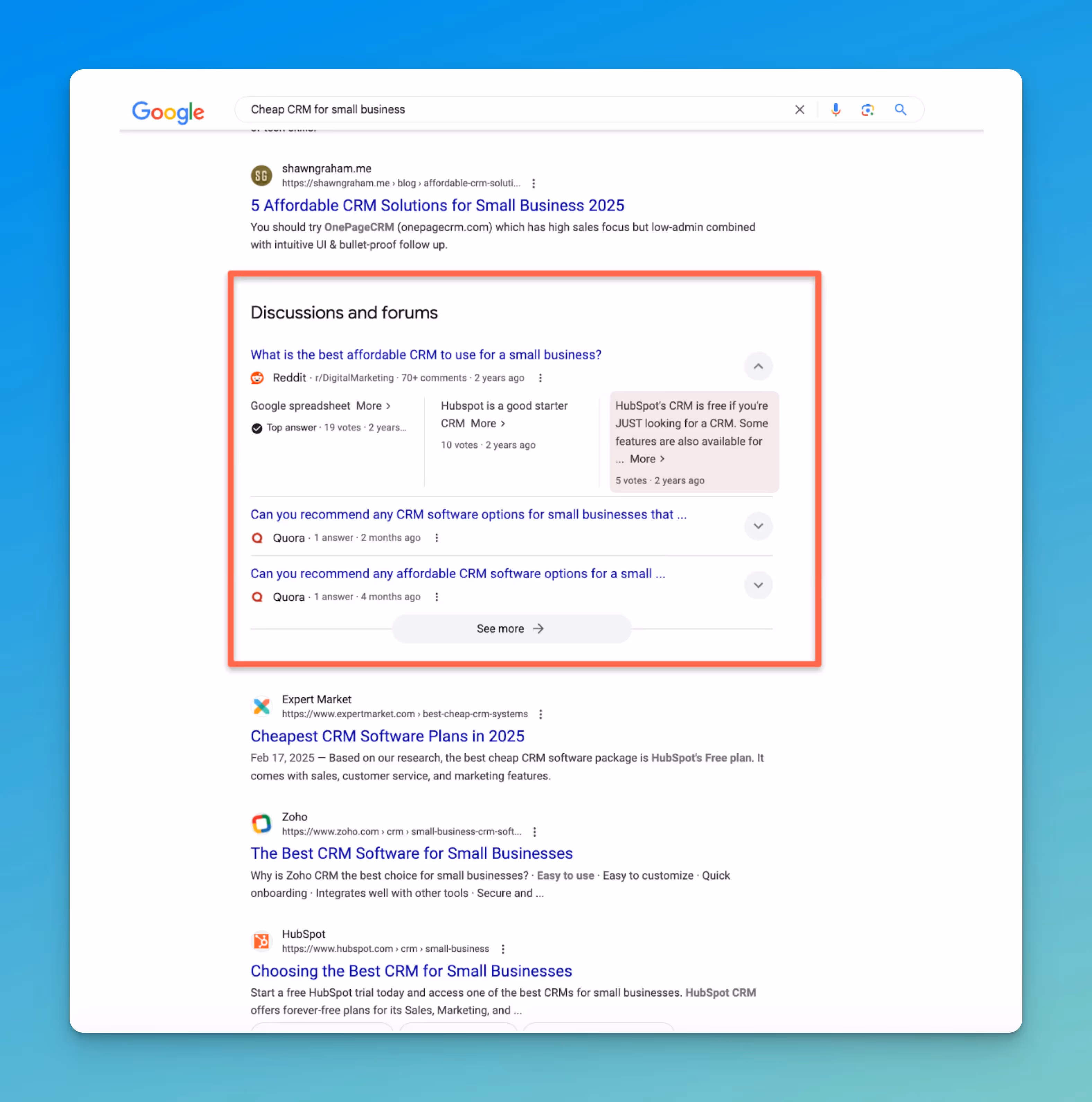Image resolution: width=1092 pixels, height=1102 pixels.
Task: Click "More" next to Google spreadsheet answer
Action: coord(373,406)
